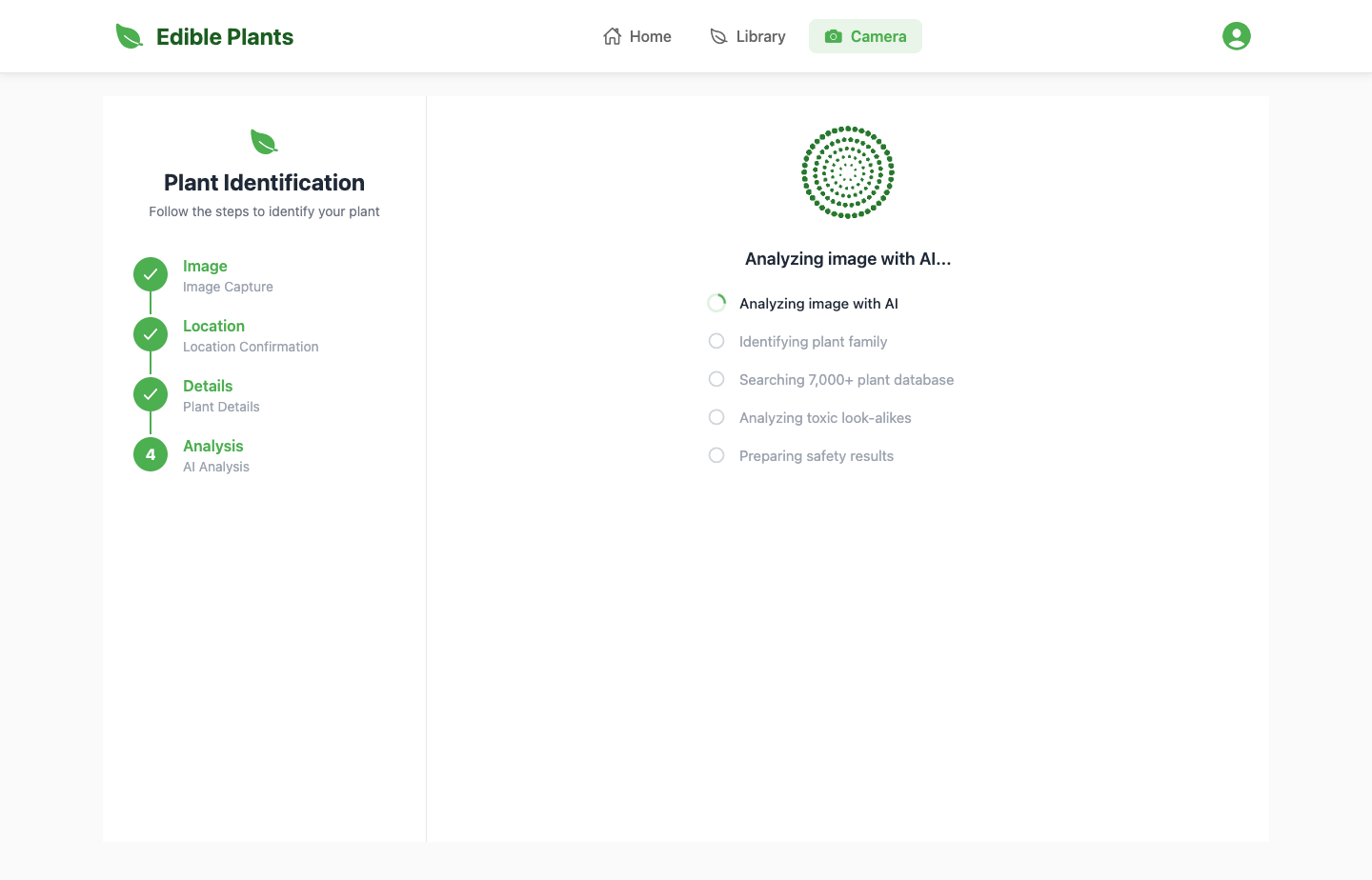Click the Edible Plants title link
Viewport: 1372px width, 880px height.
coord(225,36)
